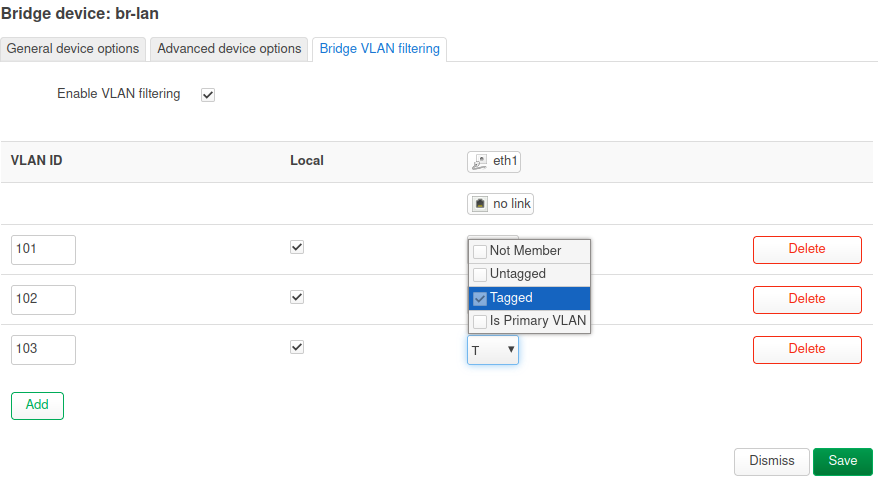
Task: Click the no link status icon
Action: tap(480, 204)
